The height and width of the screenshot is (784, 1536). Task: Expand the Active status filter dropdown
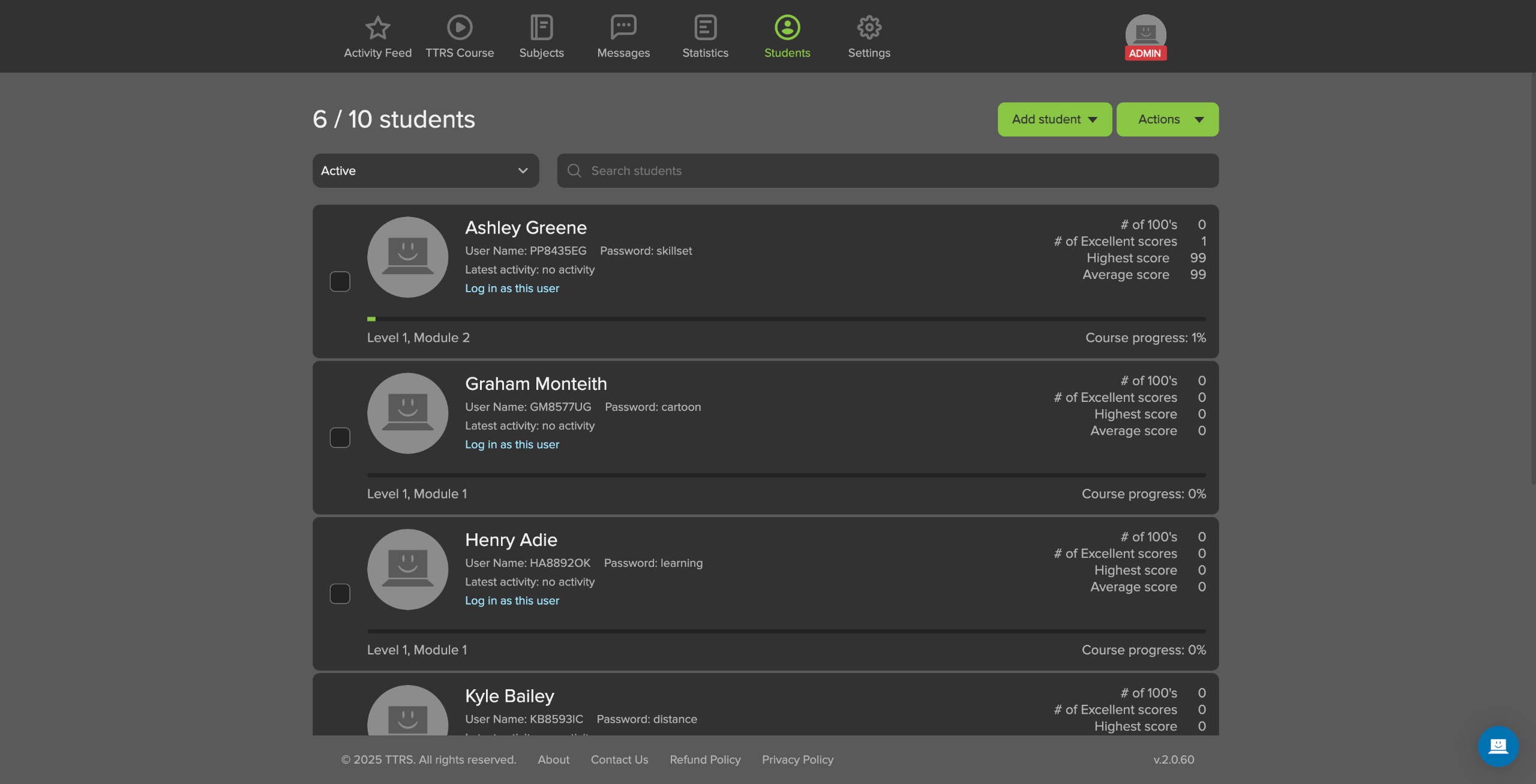(x=425, y=171)
